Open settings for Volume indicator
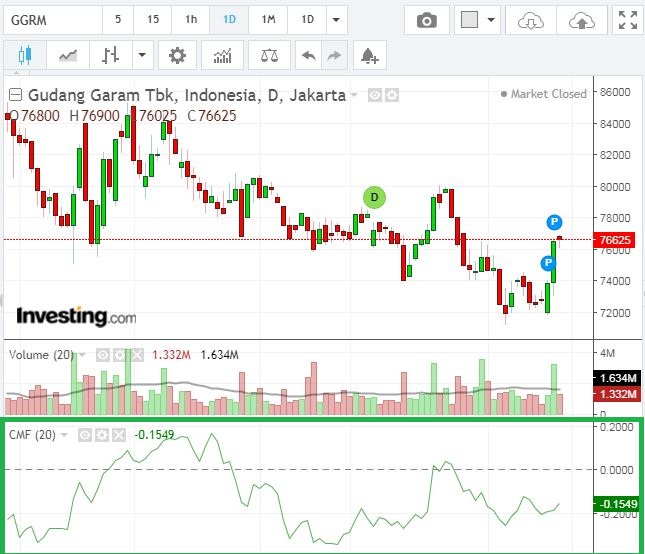645x554 pixels. coord(119,355)
